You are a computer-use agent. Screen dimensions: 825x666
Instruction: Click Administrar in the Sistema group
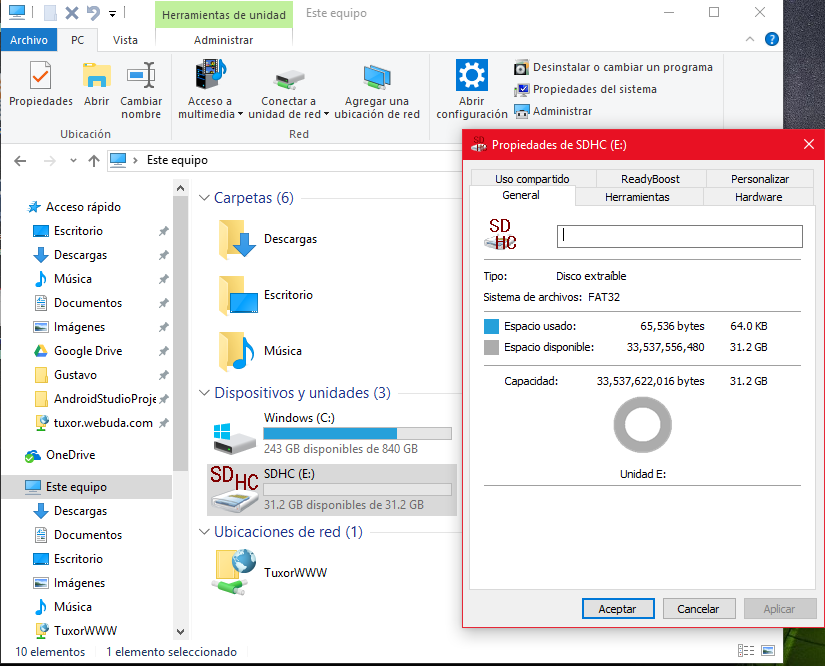click(553, 111)
